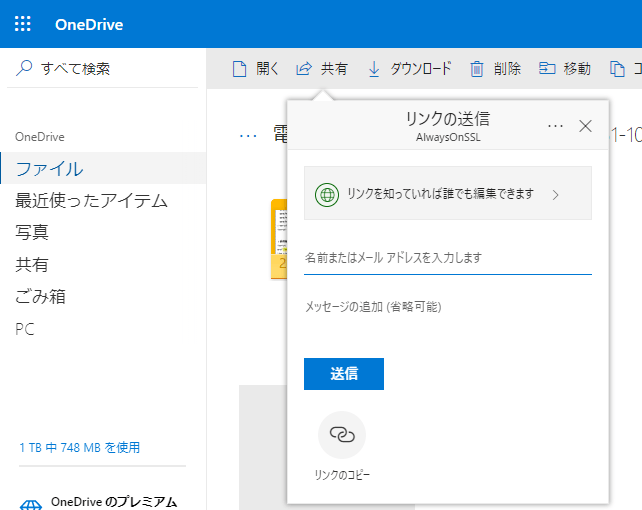Image resolution: width=642 pixels, height=510 pixels.
Task: Close the リンクの送信 dialog
Action: pyautogui.click(x=585, y=126)
